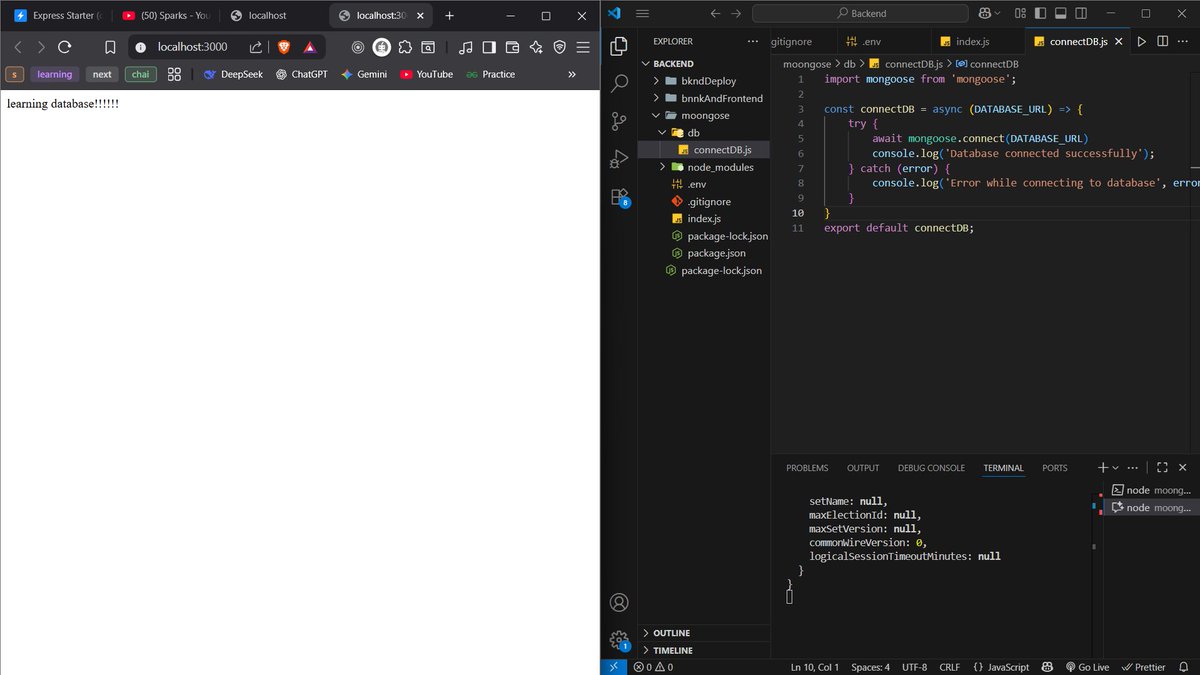This screenshot has height=675, width=1200.
Task: Open the VS Code hamburger menu
Action: click(643, 14)
